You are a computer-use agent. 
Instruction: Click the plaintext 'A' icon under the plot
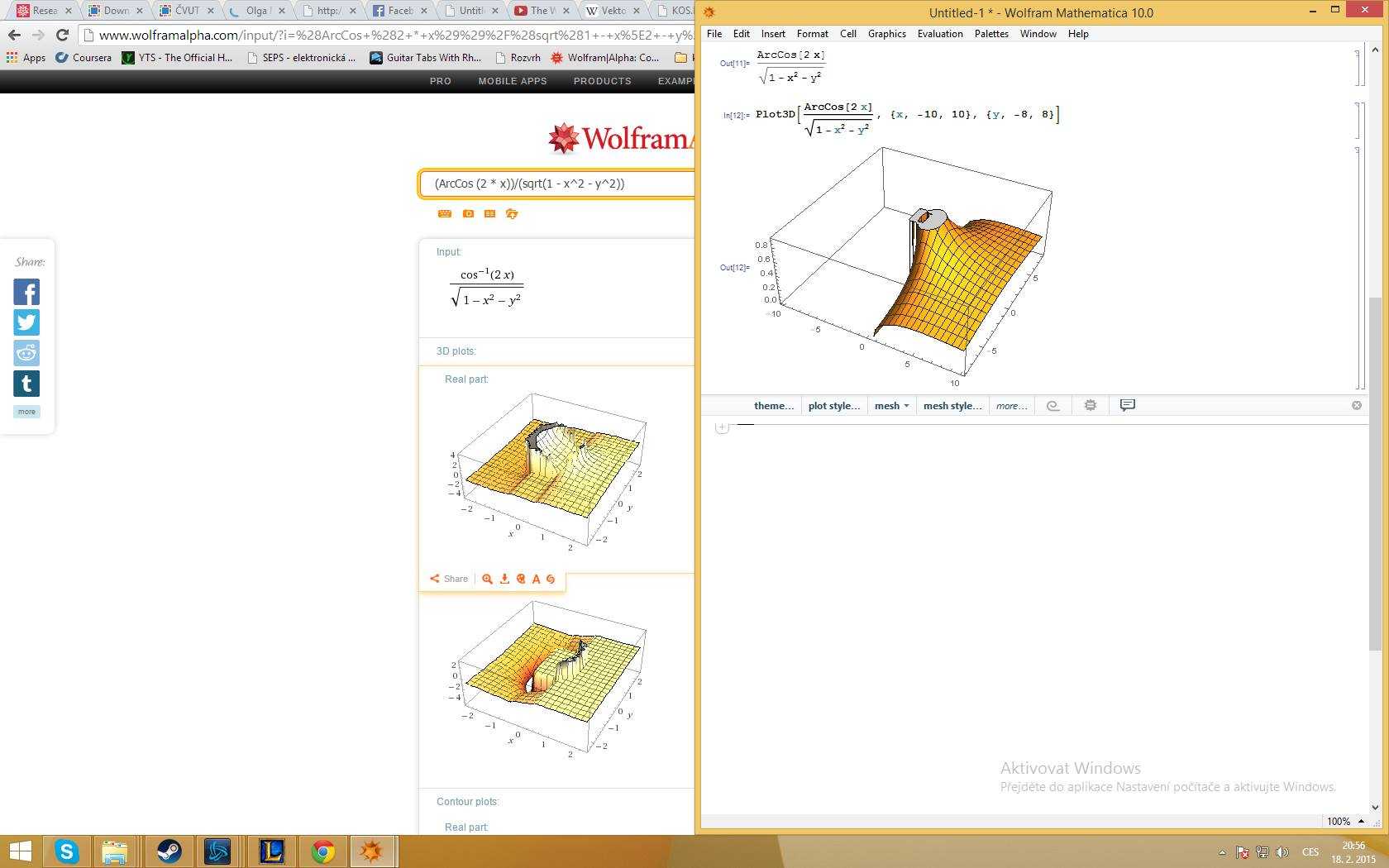[x=536, y=579]
